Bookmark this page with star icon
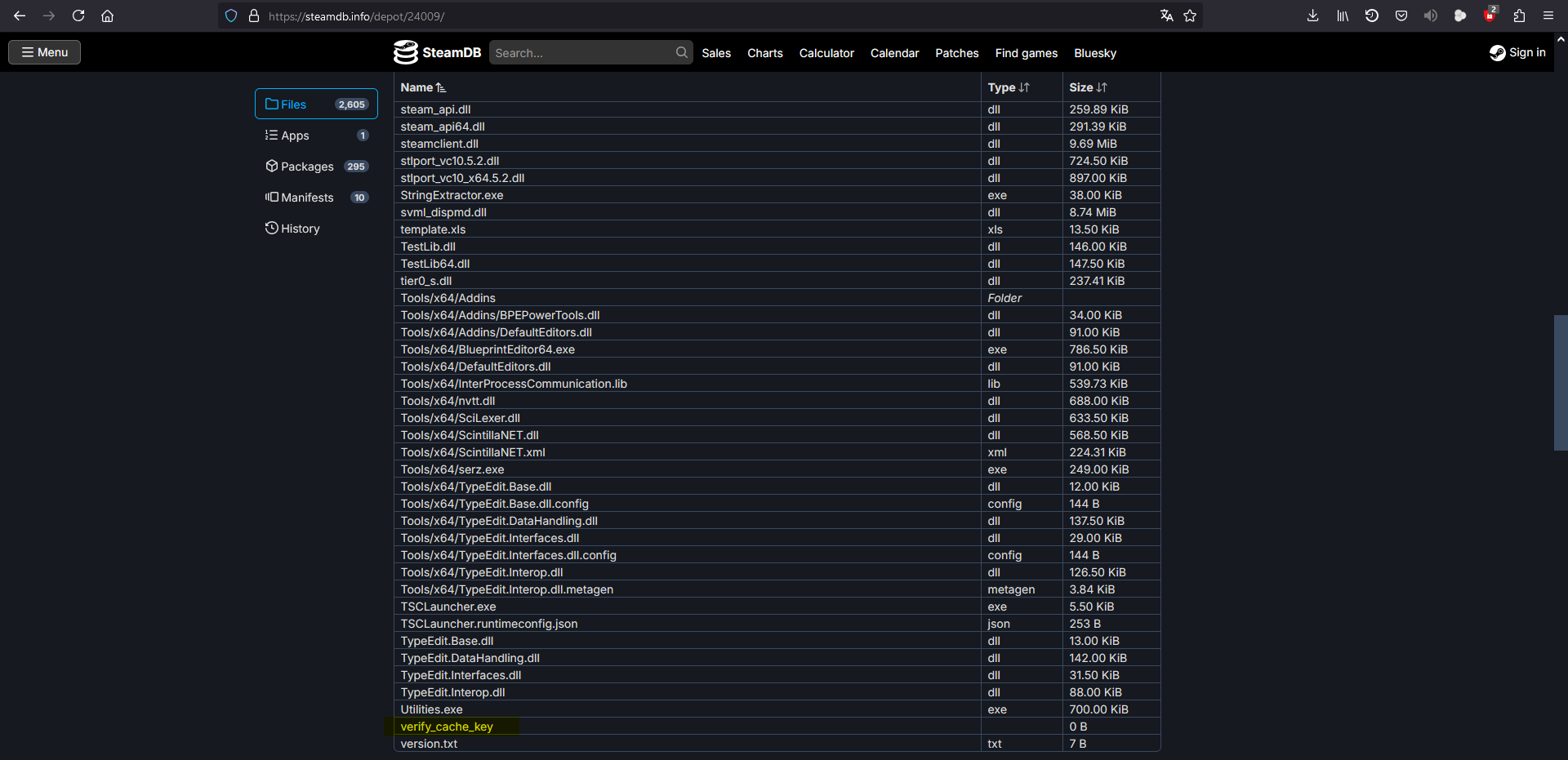This screenshot has height=760, width=1568. [1190, 16]
